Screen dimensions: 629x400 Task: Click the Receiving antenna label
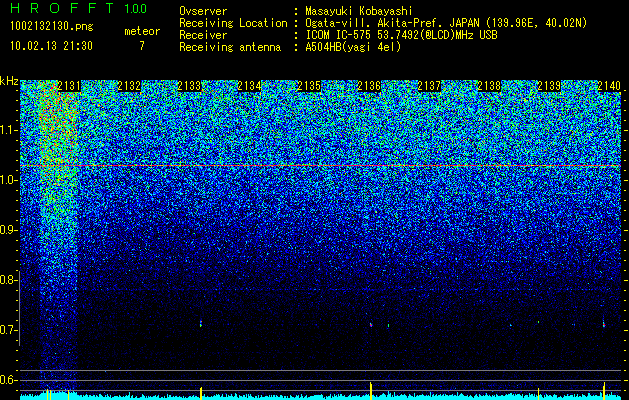click(x=230, y=47)
